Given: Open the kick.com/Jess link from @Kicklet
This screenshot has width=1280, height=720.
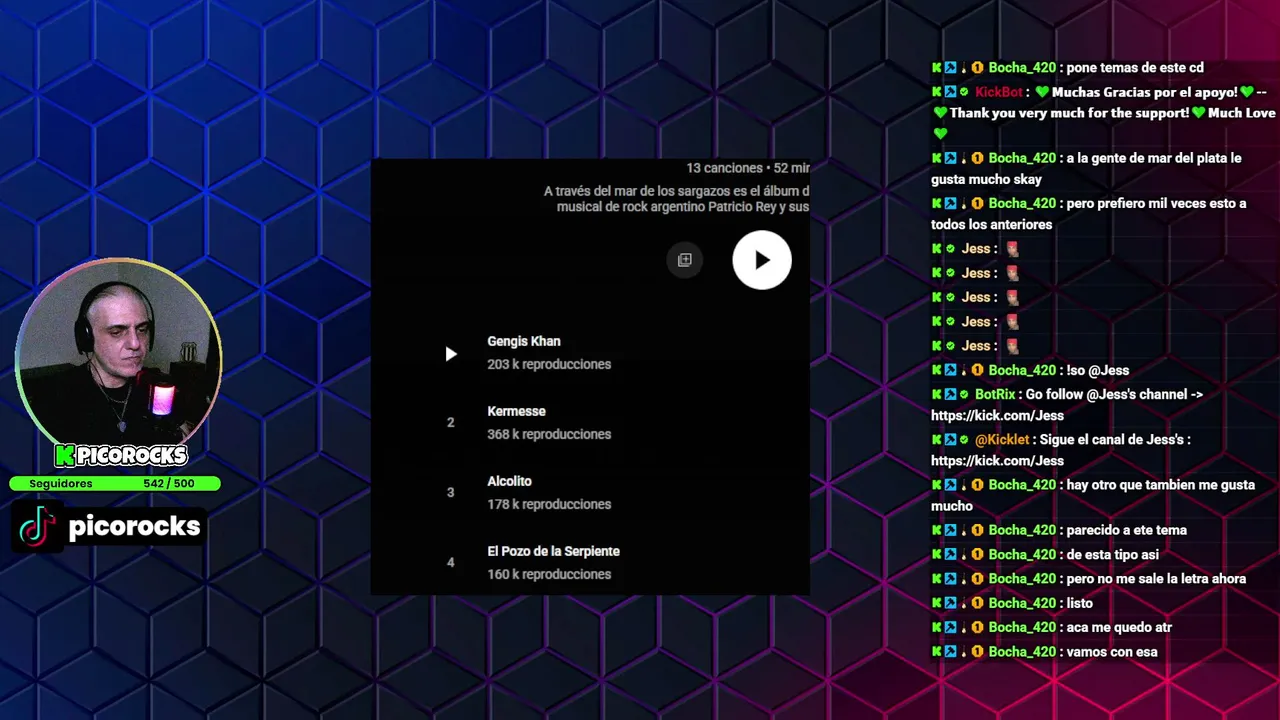Looking at the screenshot, I should (997, 461).
